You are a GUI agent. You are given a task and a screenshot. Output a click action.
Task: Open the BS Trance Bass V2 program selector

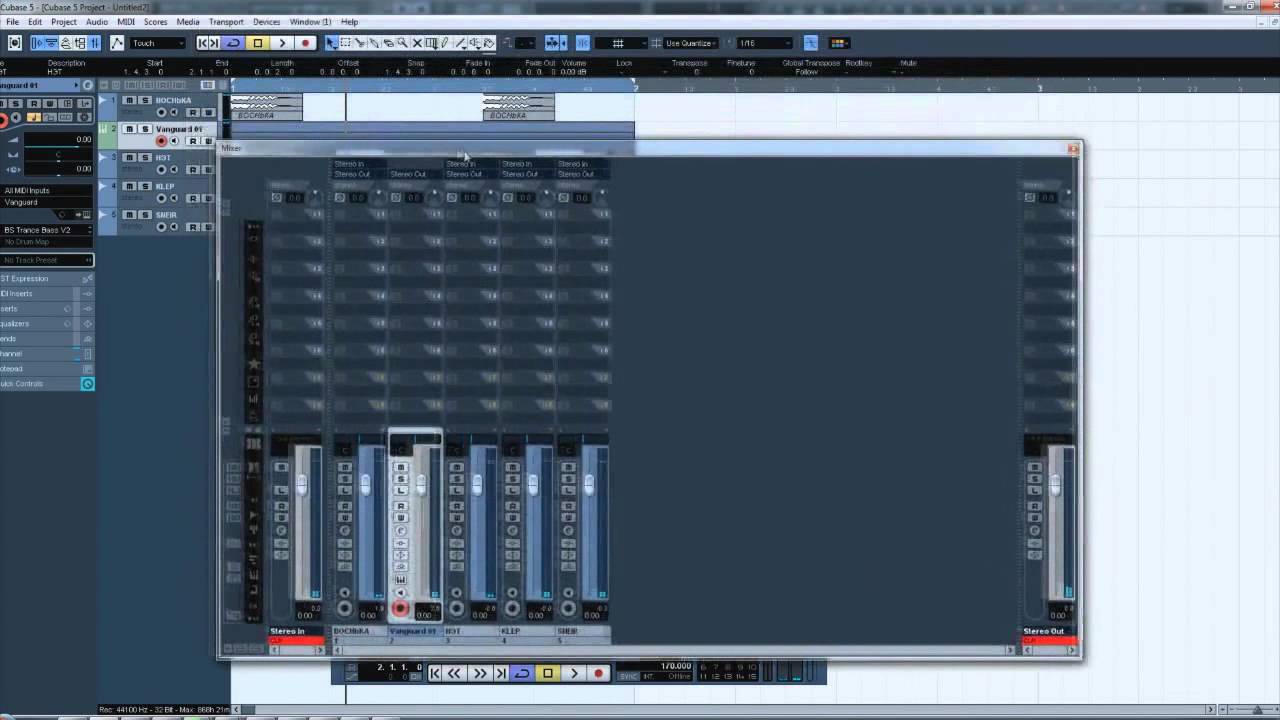(x=47, y=230)
